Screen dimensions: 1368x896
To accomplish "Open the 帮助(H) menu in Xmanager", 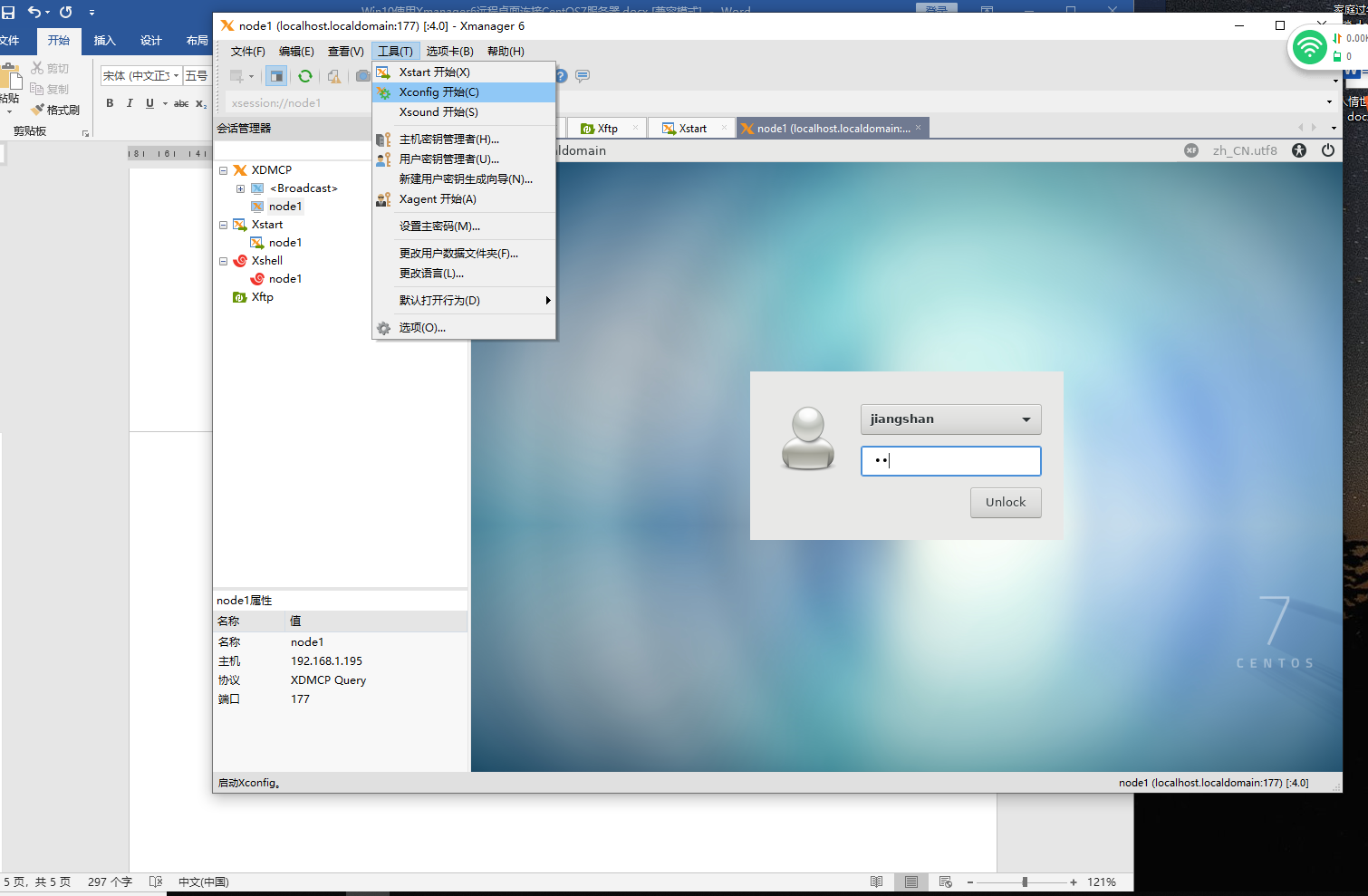I will pos(506,52).
